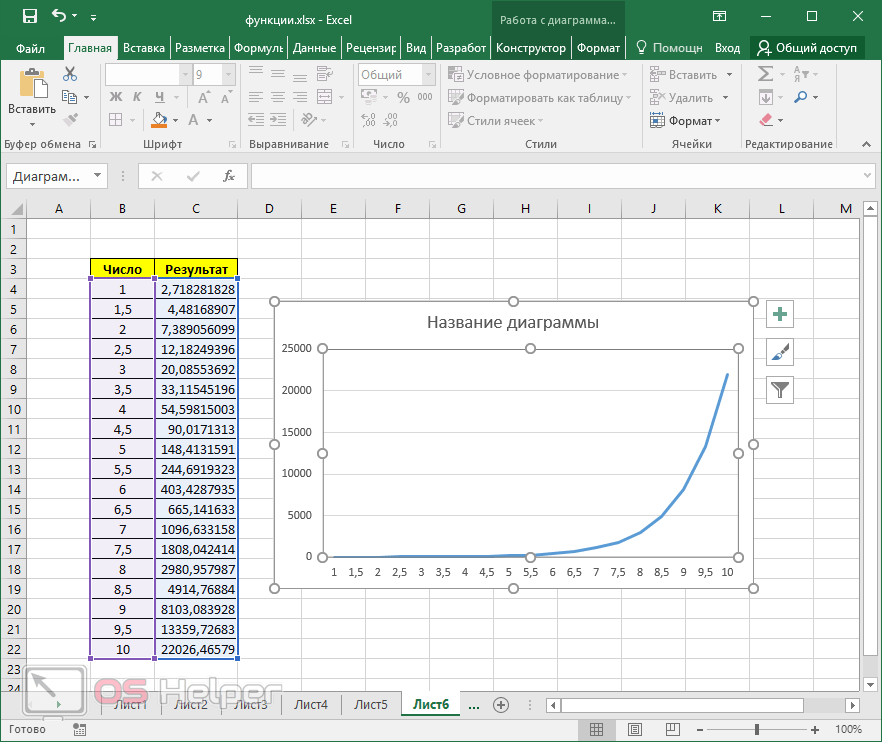Click the Format Painter brush icon
Viewport: 882px width, 742px height.
pos(70,119)
